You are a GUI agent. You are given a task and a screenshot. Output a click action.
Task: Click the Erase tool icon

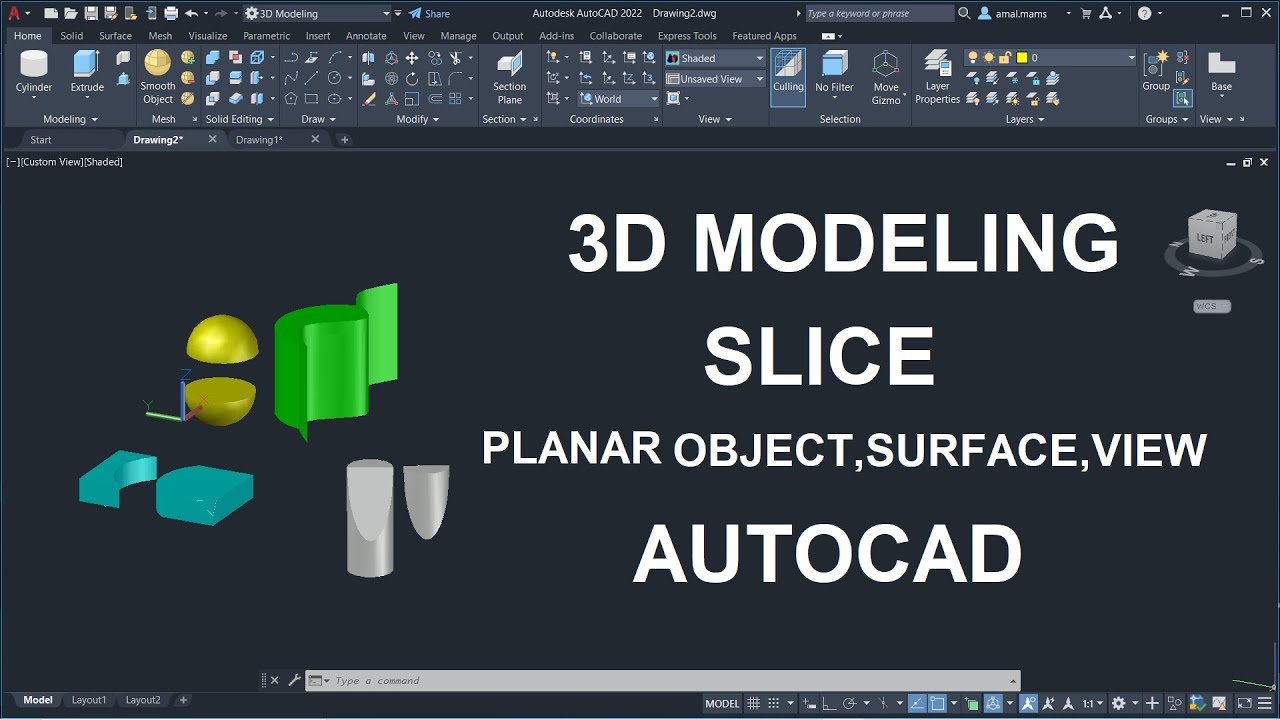click(369, 99)
